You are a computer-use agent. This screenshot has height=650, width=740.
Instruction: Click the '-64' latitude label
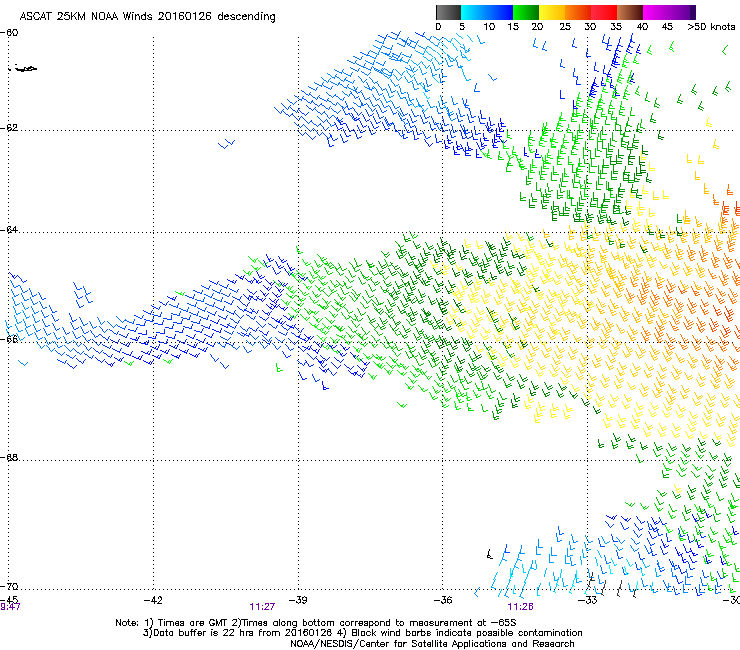click(x=9, y=230)
